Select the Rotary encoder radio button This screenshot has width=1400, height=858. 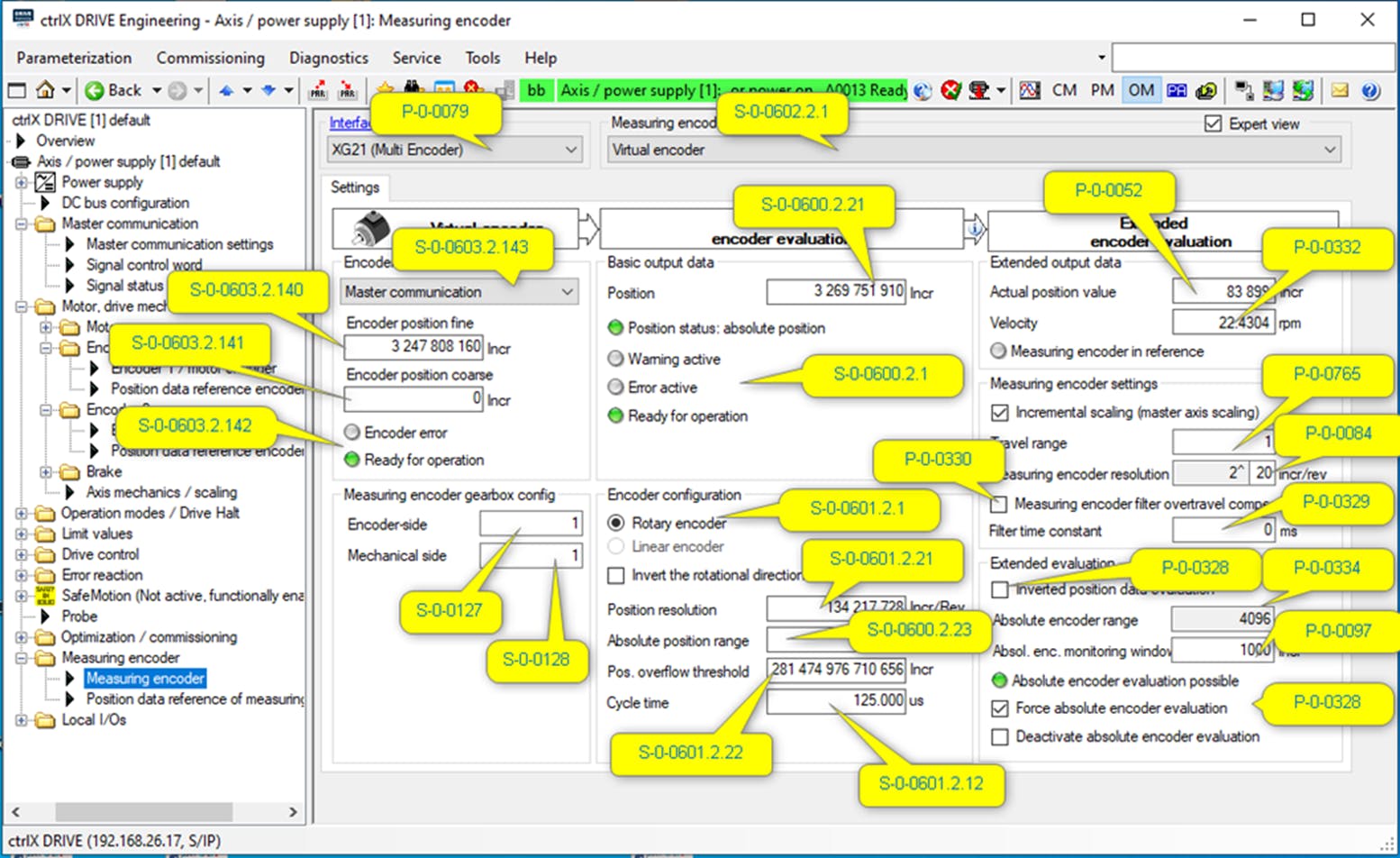pyautogui.click(x=616, y=523)
